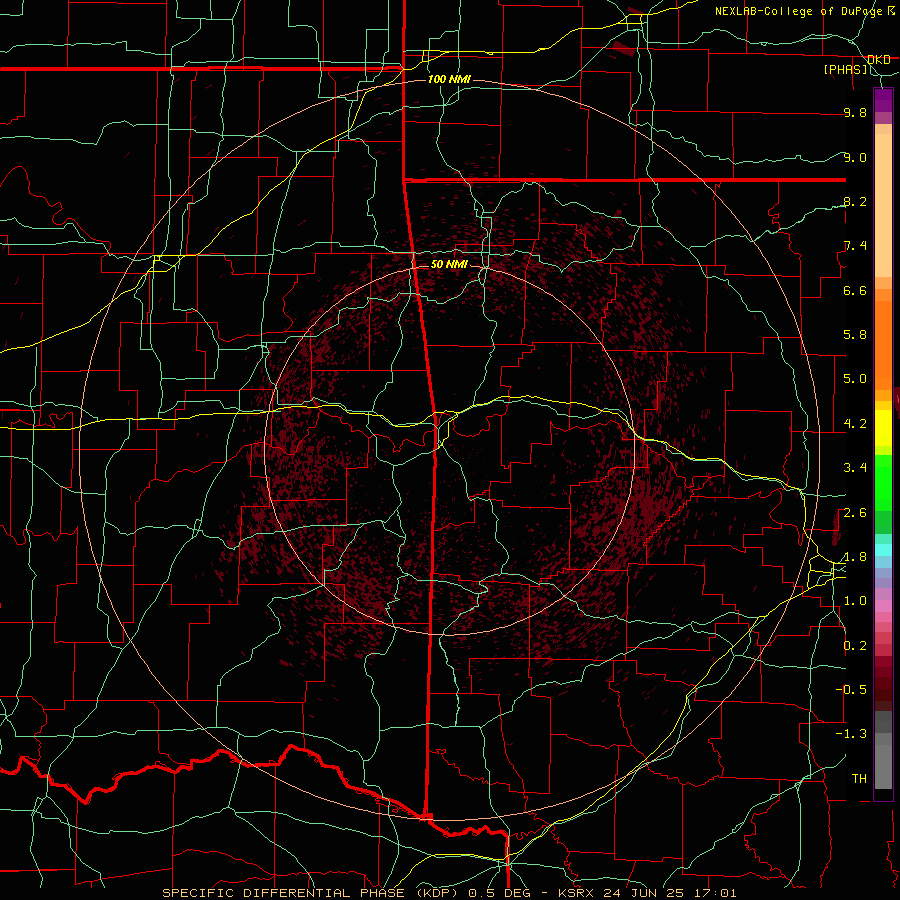Click the TH label on the color scale
The width and height of the screenshot is (900, 900).
[x=859, y=779]
